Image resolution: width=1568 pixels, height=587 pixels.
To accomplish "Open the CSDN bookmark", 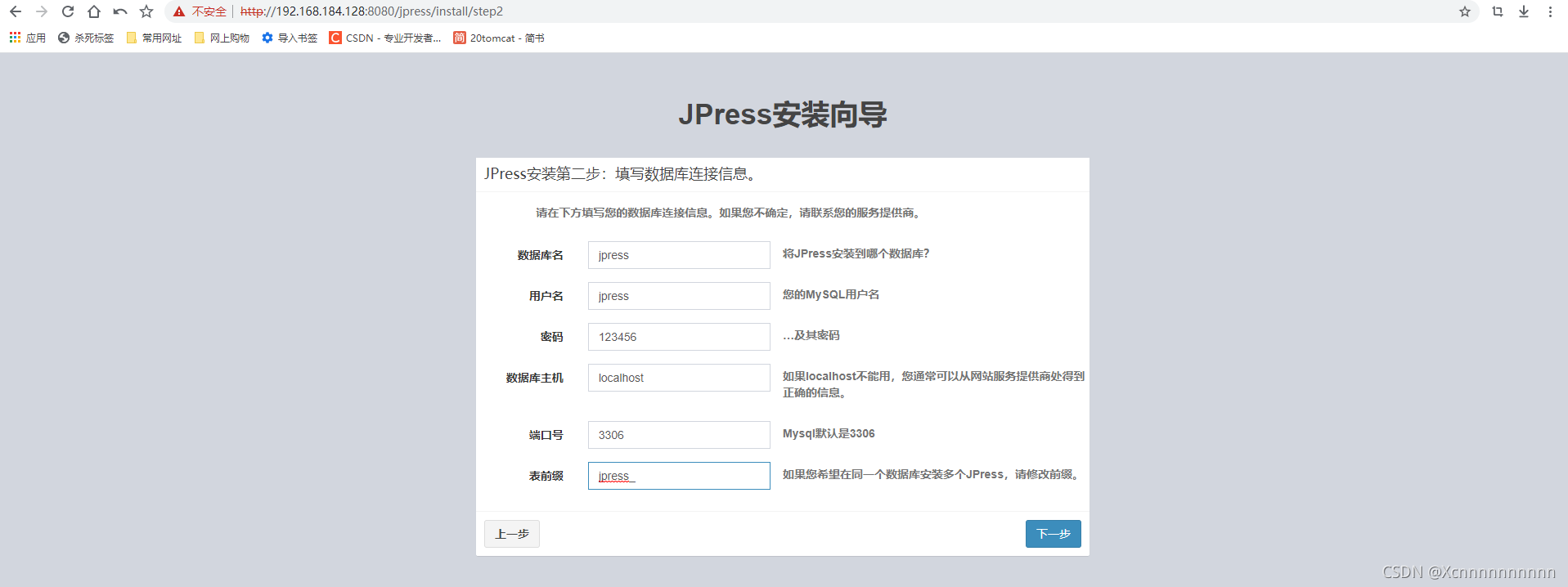I will pyautogui.click(x=385, y=38).
